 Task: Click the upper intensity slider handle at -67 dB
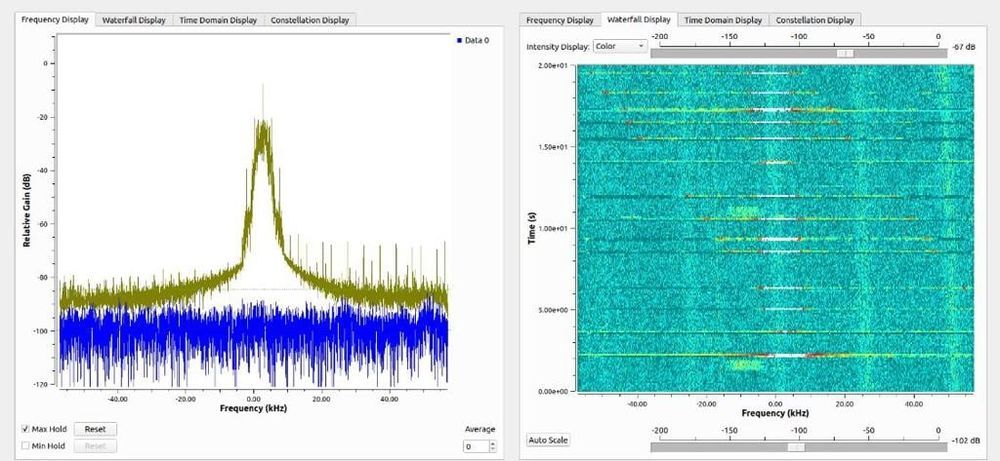pyautogui.click(x=846, y=52)
